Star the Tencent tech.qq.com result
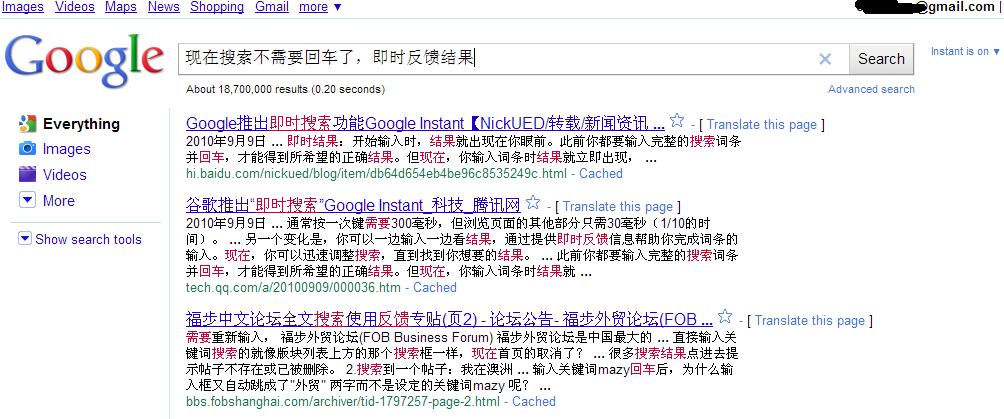 point(533,203)
